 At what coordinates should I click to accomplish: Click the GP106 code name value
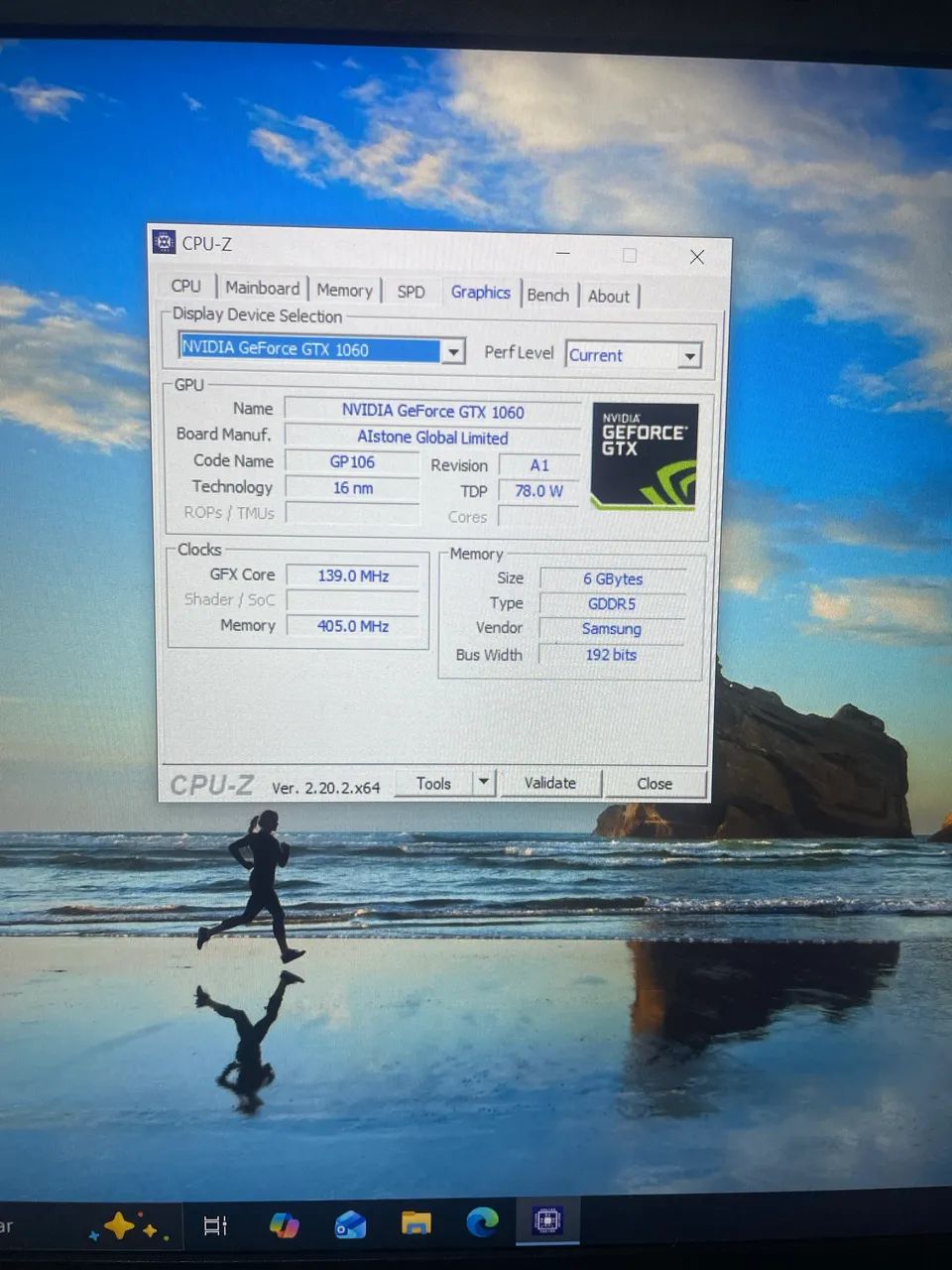(352, 462)
